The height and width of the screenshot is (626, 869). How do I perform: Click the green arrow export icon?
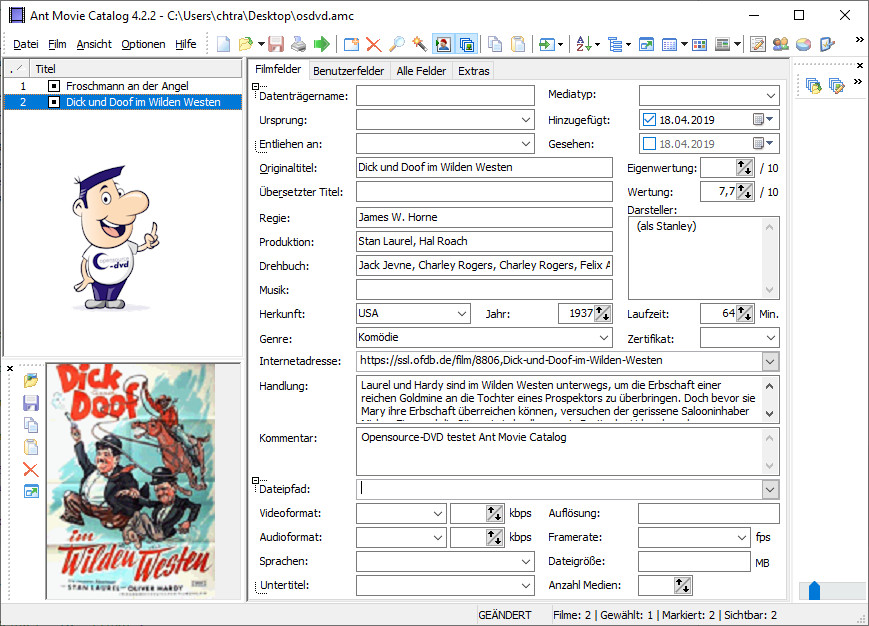coord(321,44)
